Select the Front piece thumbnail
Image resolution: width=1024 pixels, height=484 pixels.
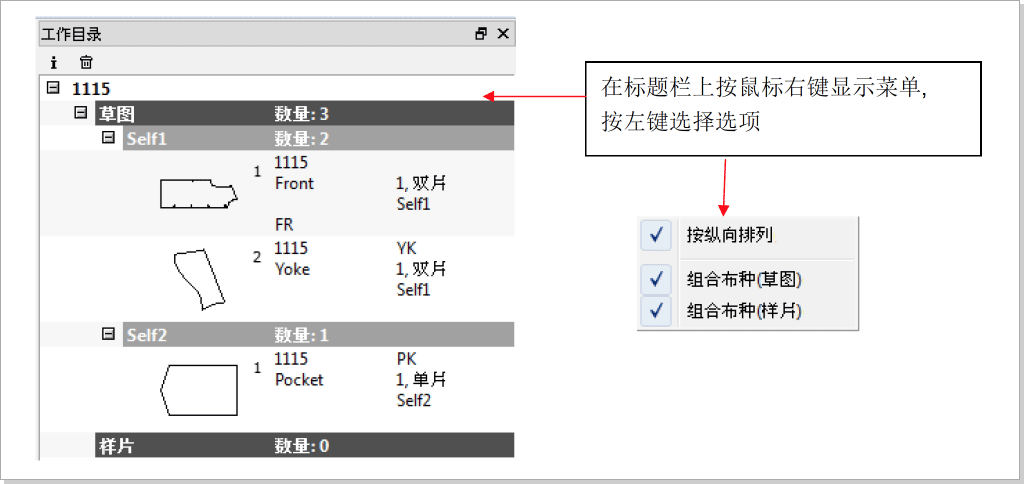tap(196, 193)
